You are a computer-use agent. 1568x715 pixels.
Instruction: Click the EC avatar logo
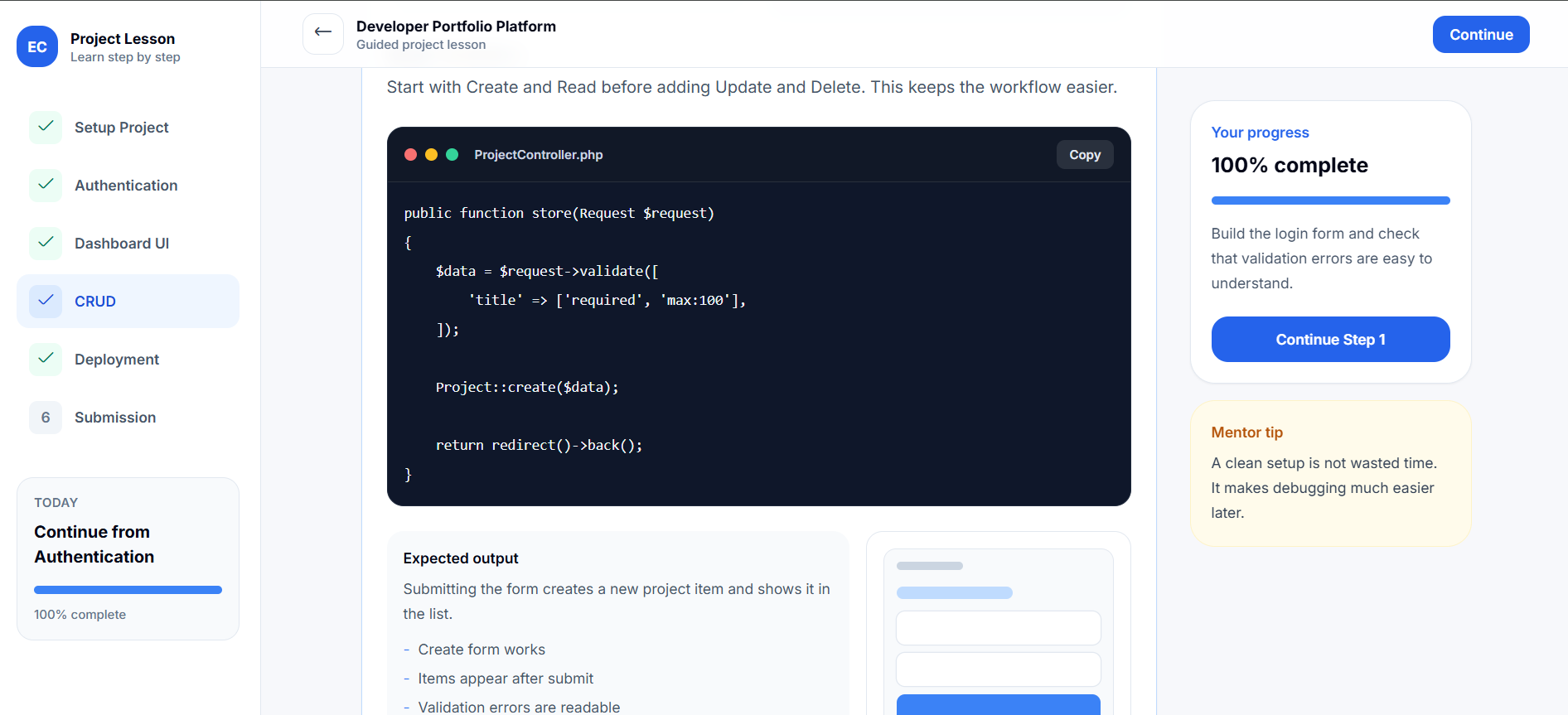[37, 46]
